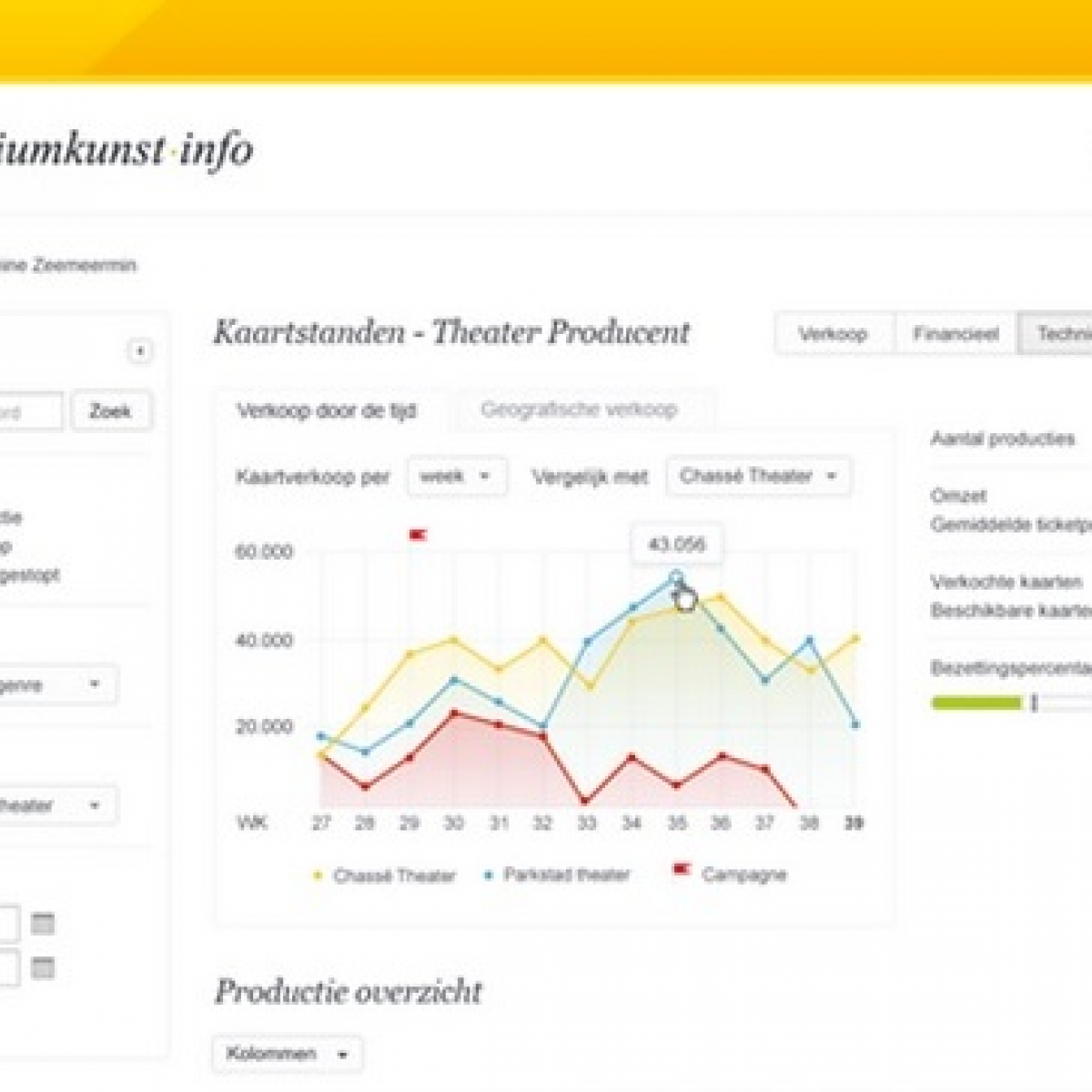The image size is (1092, 1092).
Task: Click the Omzet label
Action: (x=958, y=497)
